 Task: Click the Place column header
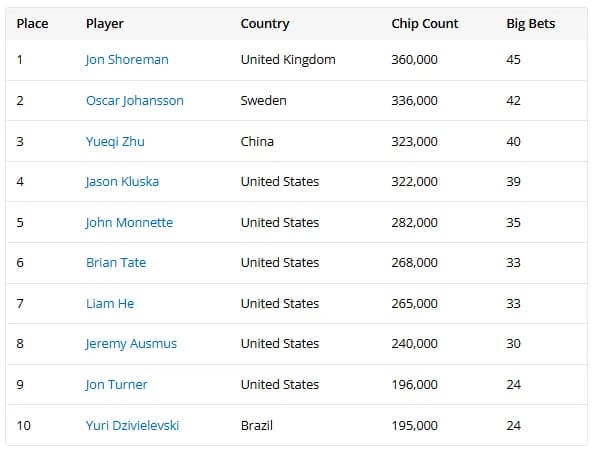click(x=32, y=24)
